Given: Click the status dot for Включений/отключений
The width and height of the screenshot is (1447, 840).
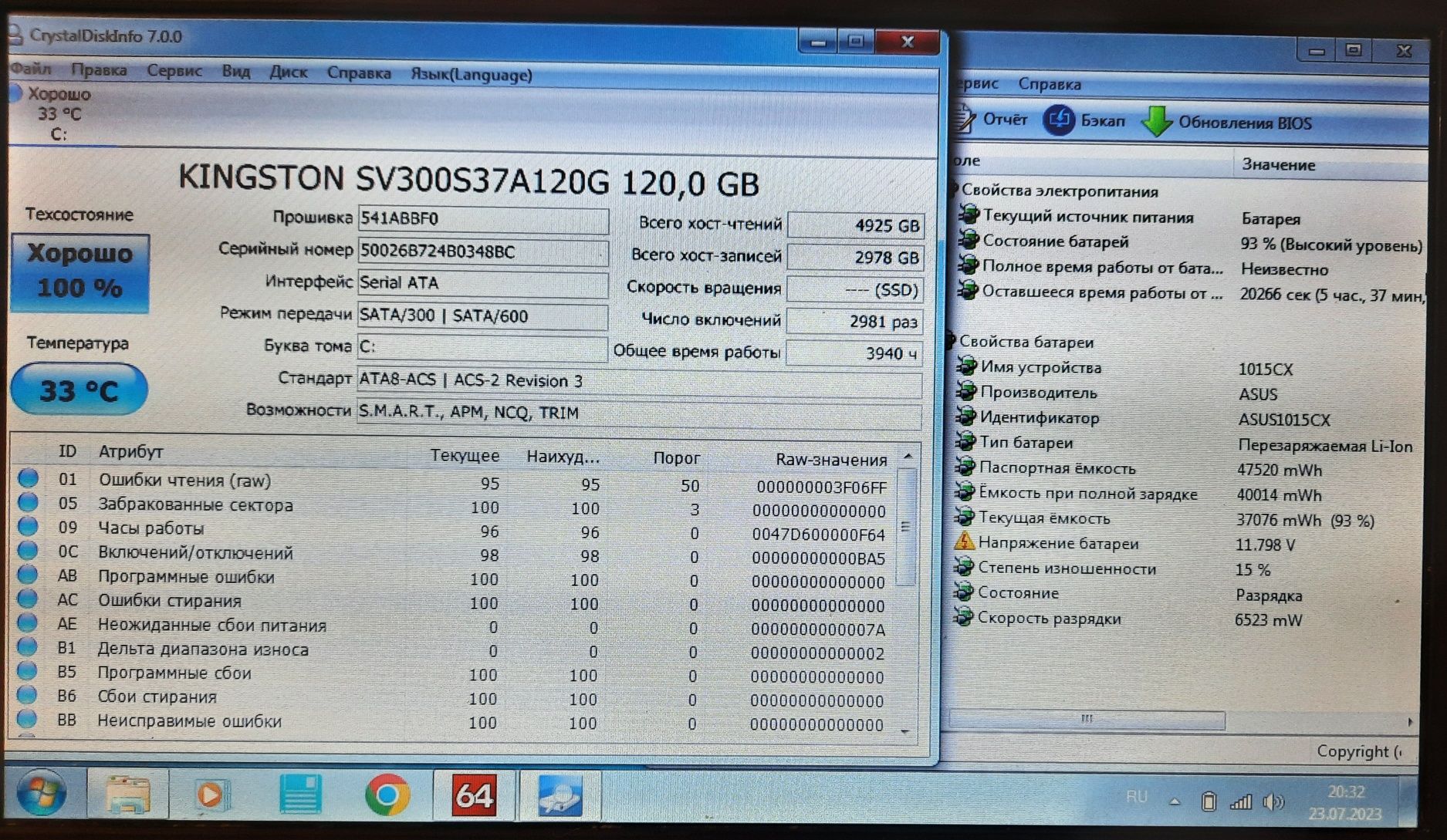Looking at the screenshot, I should 28,551.
